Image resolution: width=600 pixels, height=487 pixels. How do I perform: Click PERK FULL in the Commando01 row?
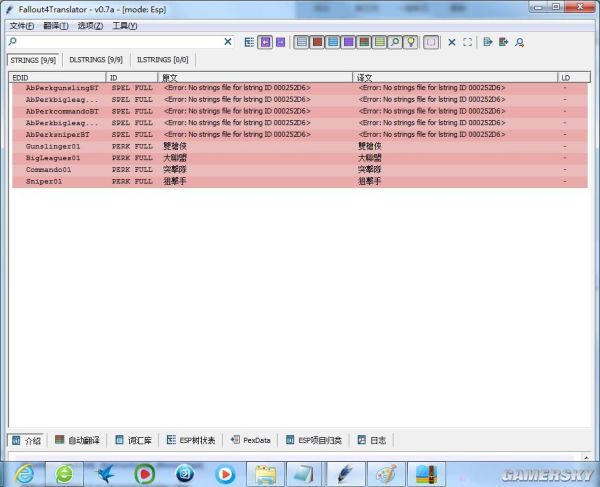pos(132,169)
